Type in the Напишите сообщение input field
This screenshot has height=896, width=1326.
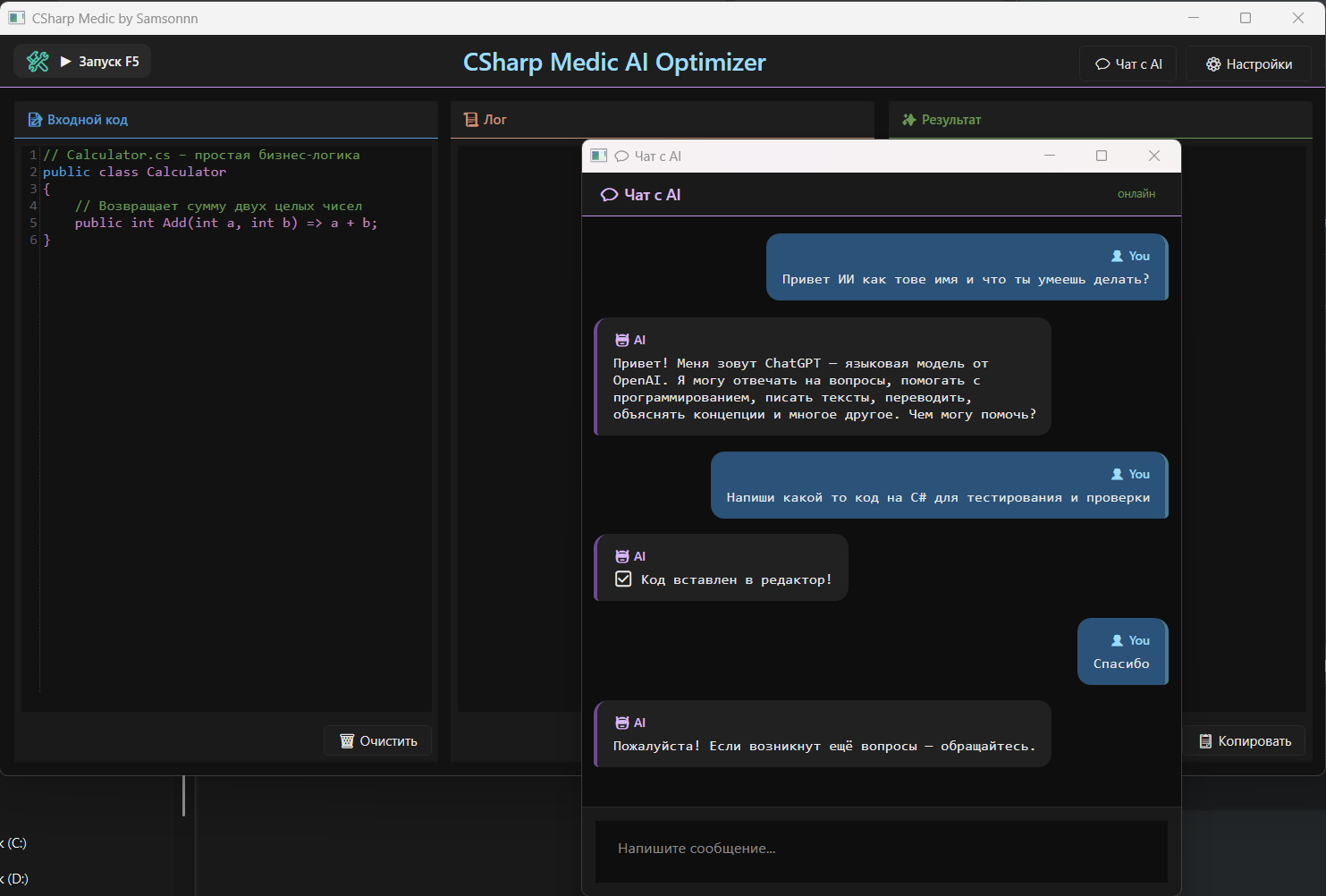(881, 849)
